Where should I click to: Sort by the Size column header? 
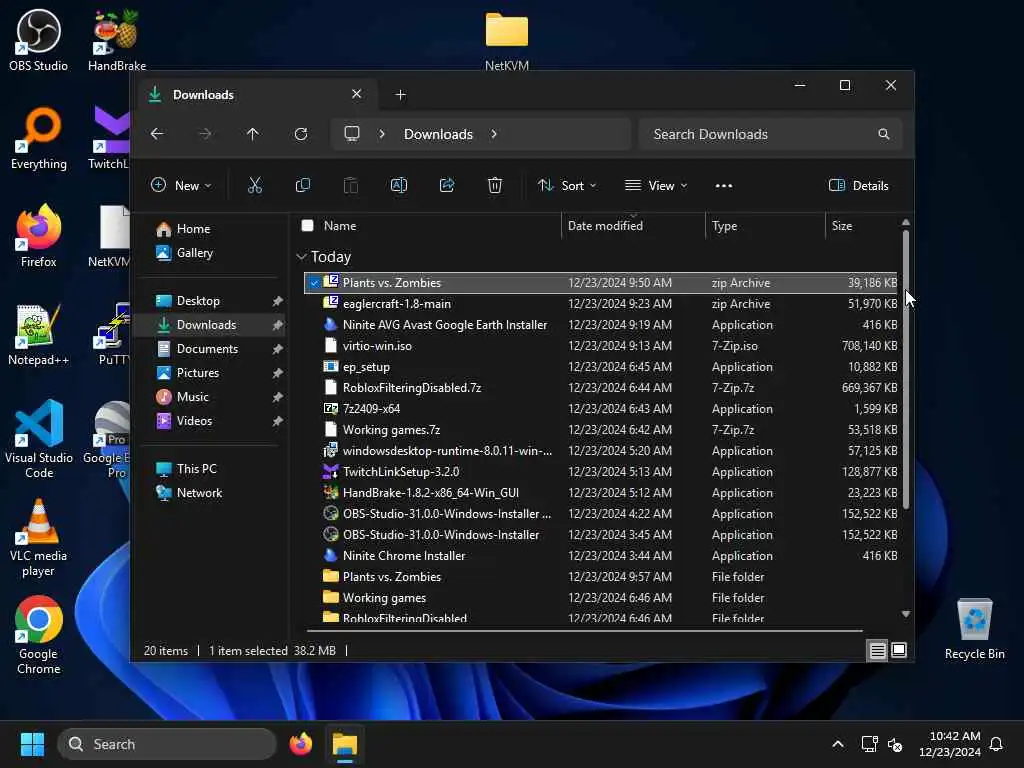(842, 225)
